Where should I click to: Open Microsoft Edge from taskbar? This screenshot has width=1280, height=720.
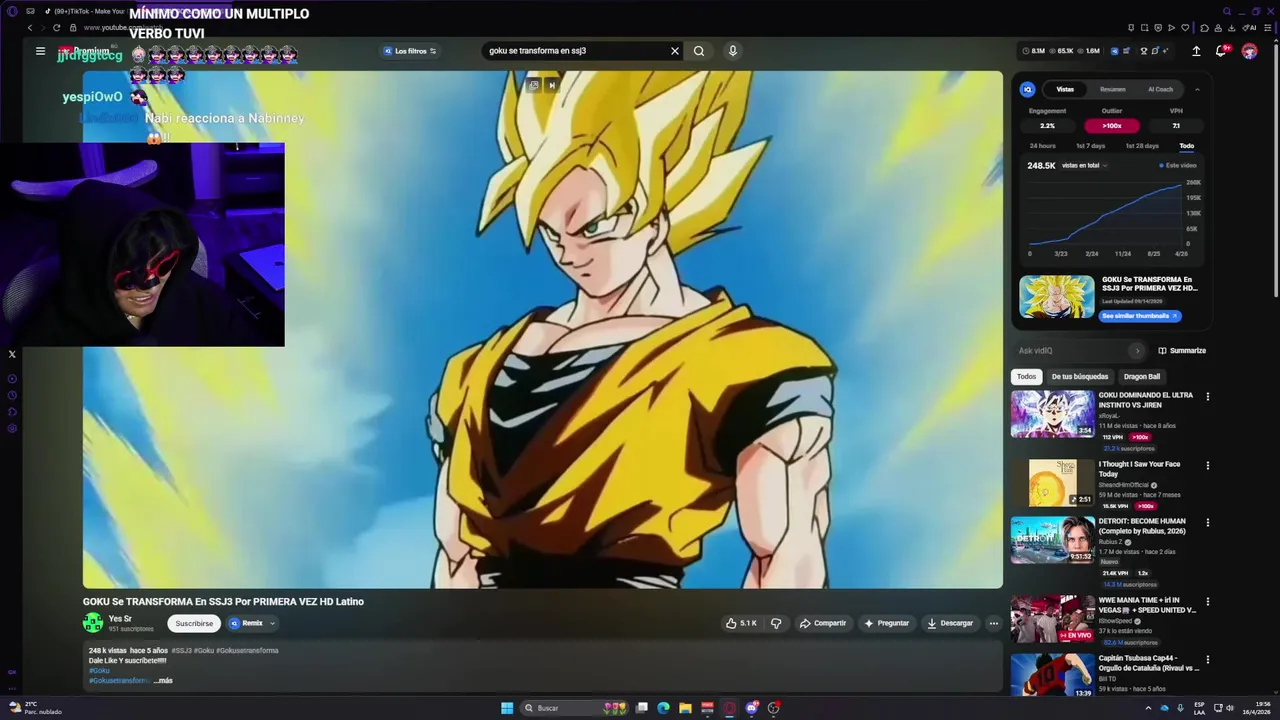(x=663, y=708)
